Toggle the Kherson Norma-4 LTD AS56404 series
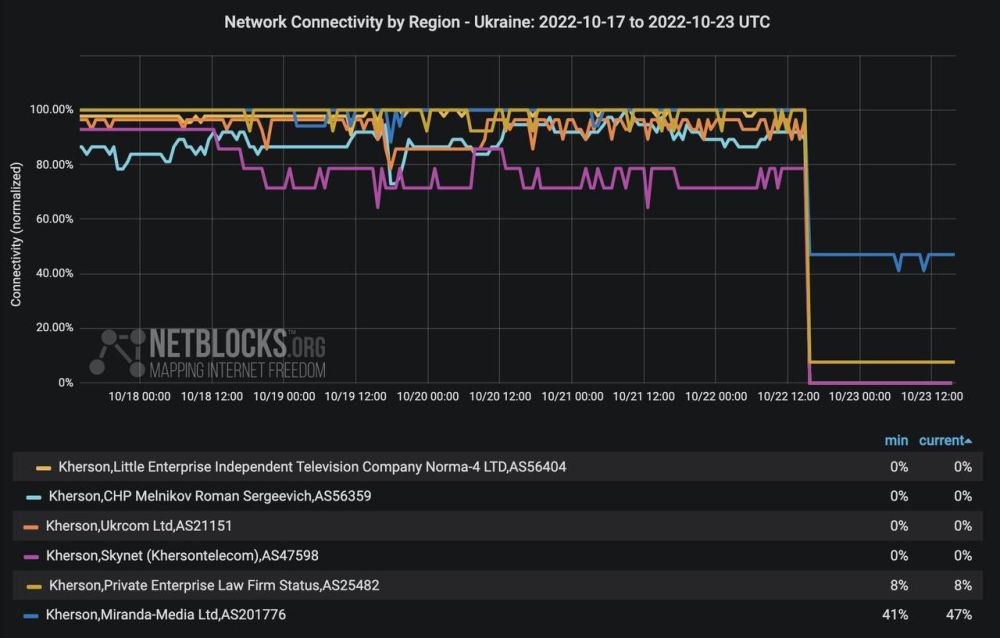Screen dimensions: 1000x638 (x=312, y=467)
